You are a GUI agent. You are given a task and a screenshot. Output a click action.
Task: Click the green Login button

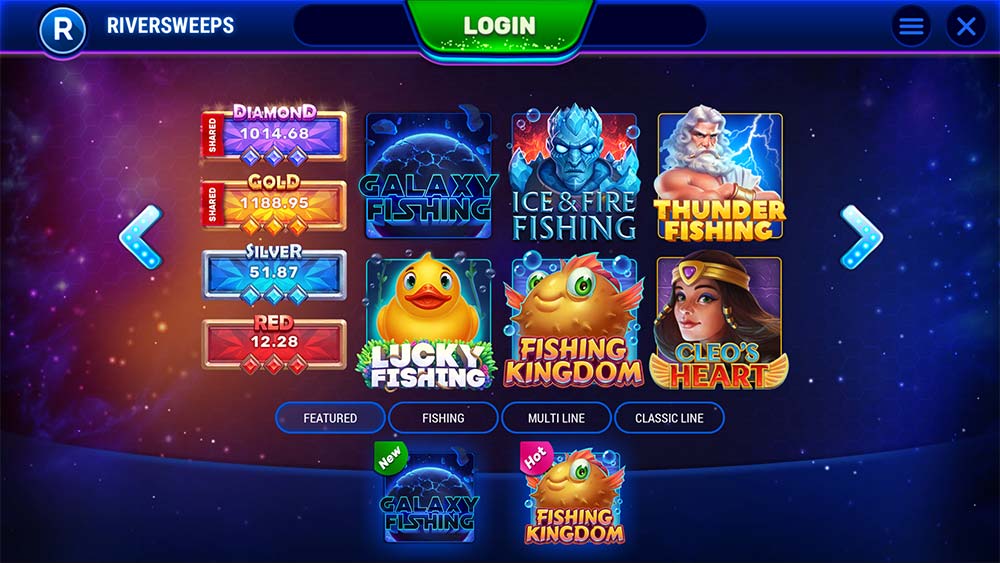tap(500, 27)
